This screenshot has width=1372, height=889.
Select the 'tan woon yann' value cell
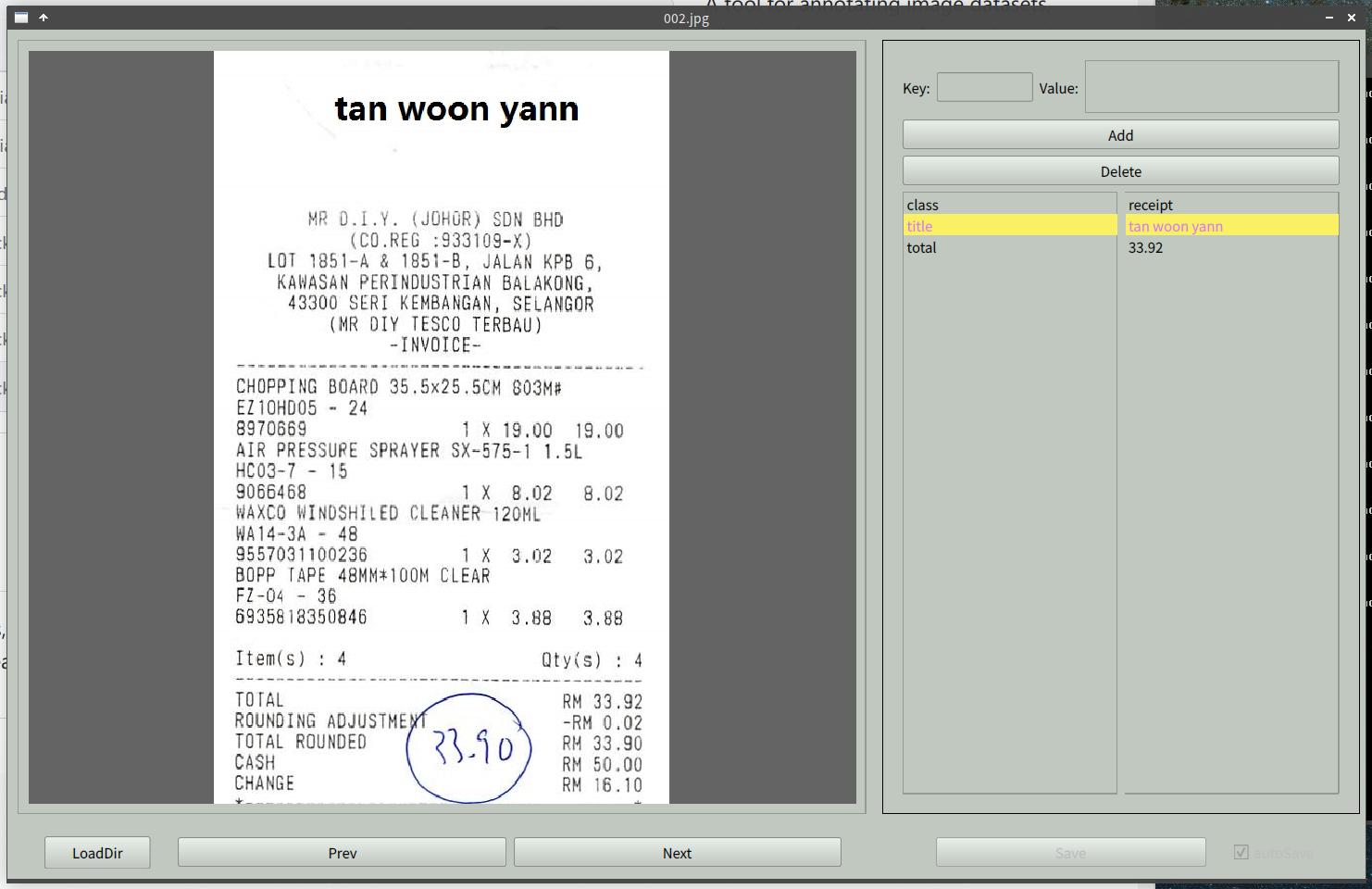(x=1231, y=226)
